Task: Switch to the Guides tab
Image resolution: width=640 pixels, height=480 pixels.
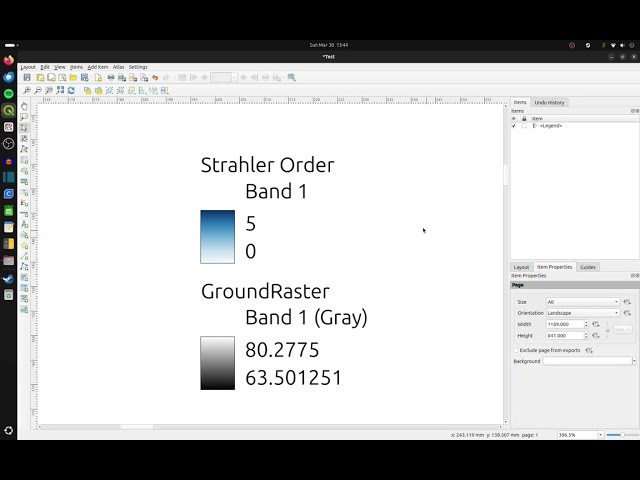Action: coord(588,267)
